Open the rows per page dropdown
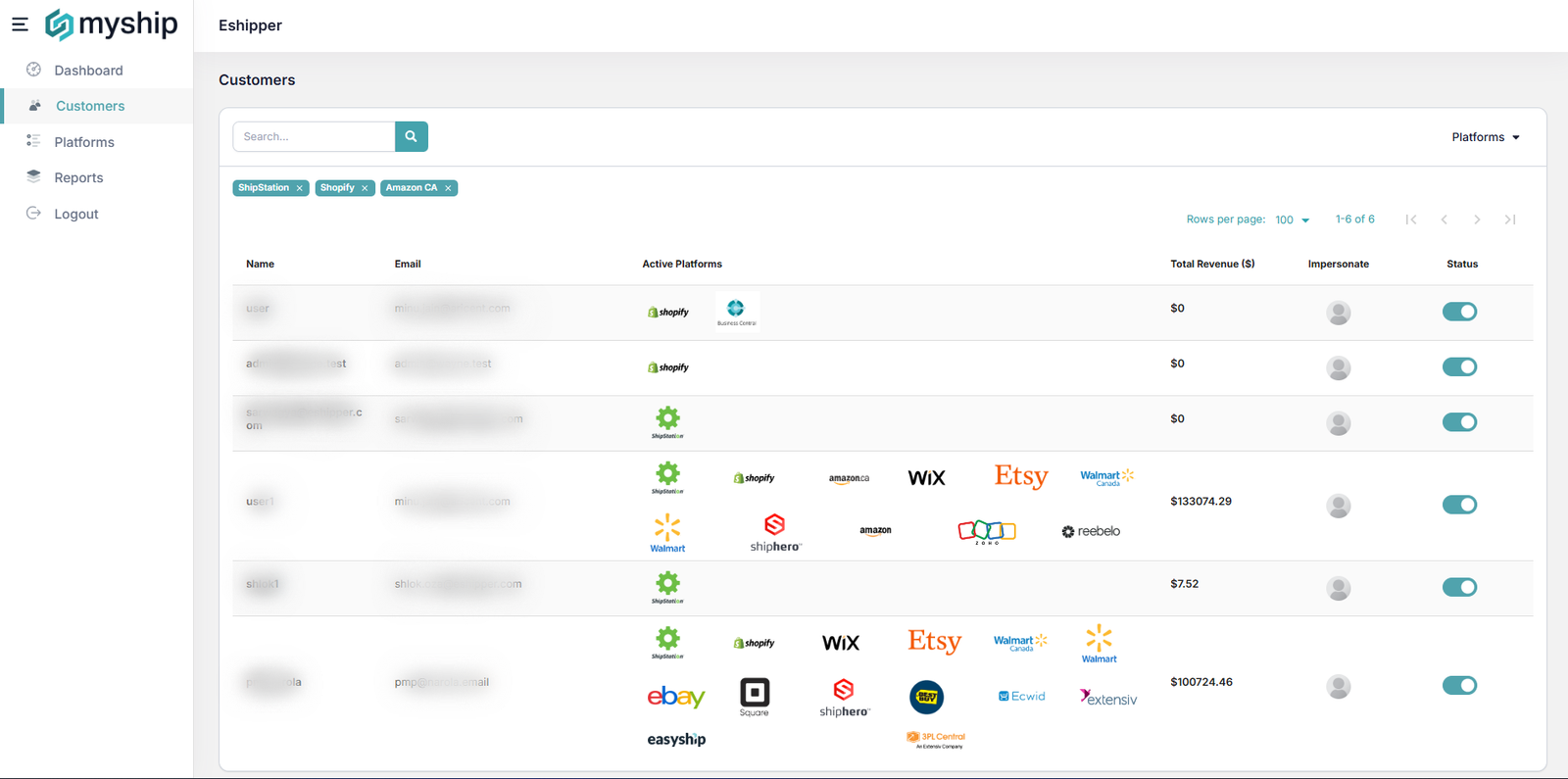Viewport: 1568px width, 779px height. [1293, 220]
